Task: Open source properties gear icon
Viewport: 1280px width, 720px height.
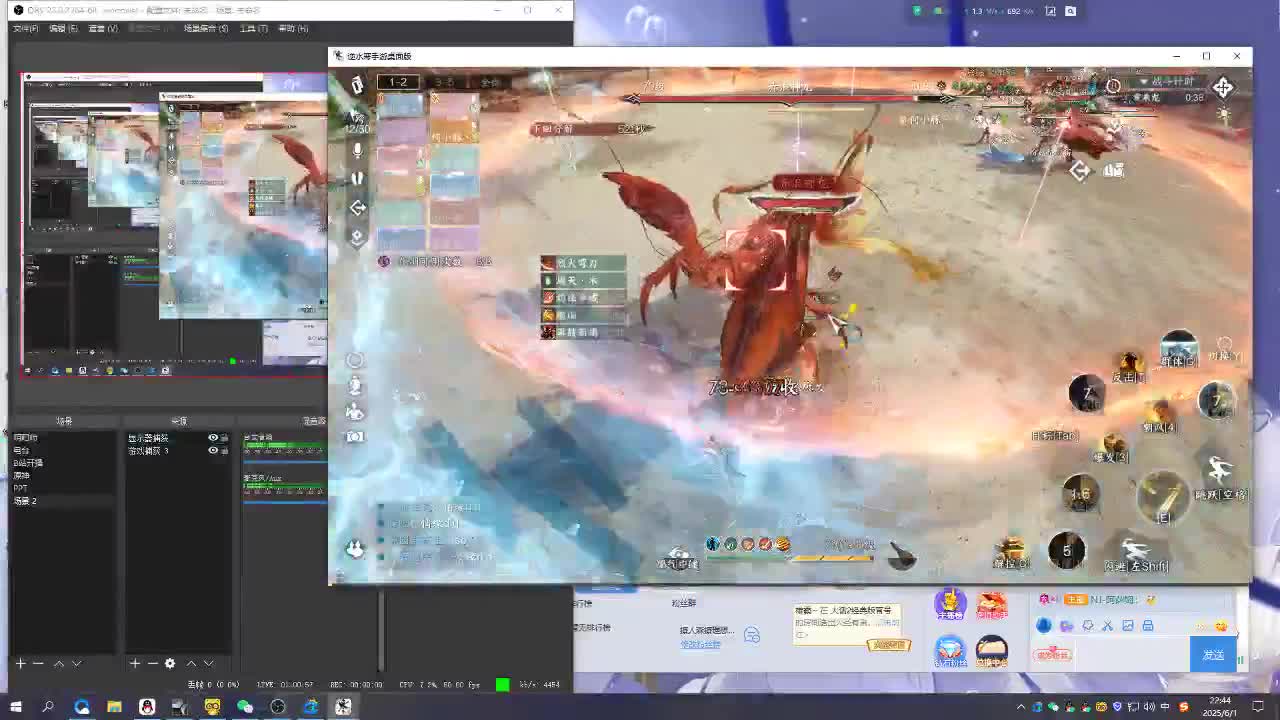Action: coord(170,663)
